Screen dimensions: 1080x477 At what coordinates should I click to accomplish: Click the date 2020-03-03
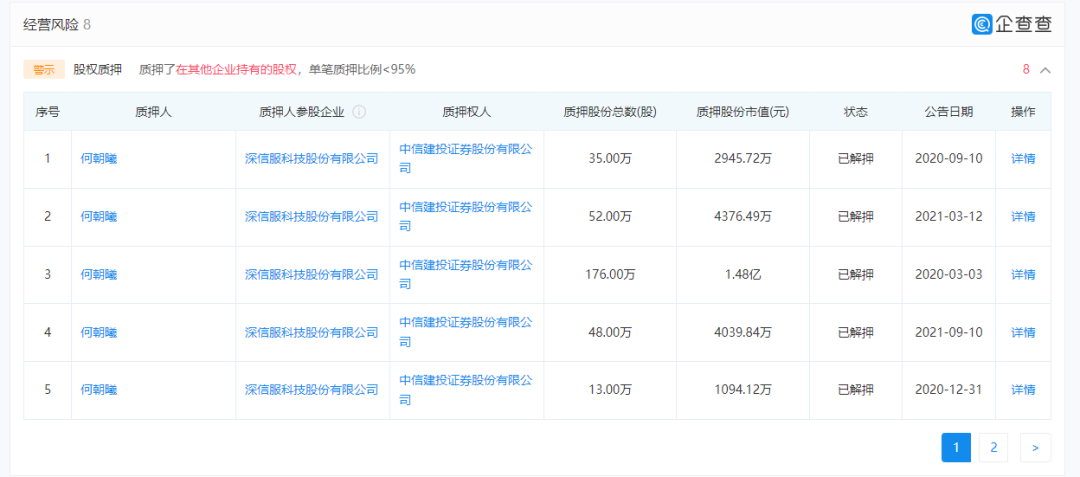pyautogui.click(x=948, y=274)
